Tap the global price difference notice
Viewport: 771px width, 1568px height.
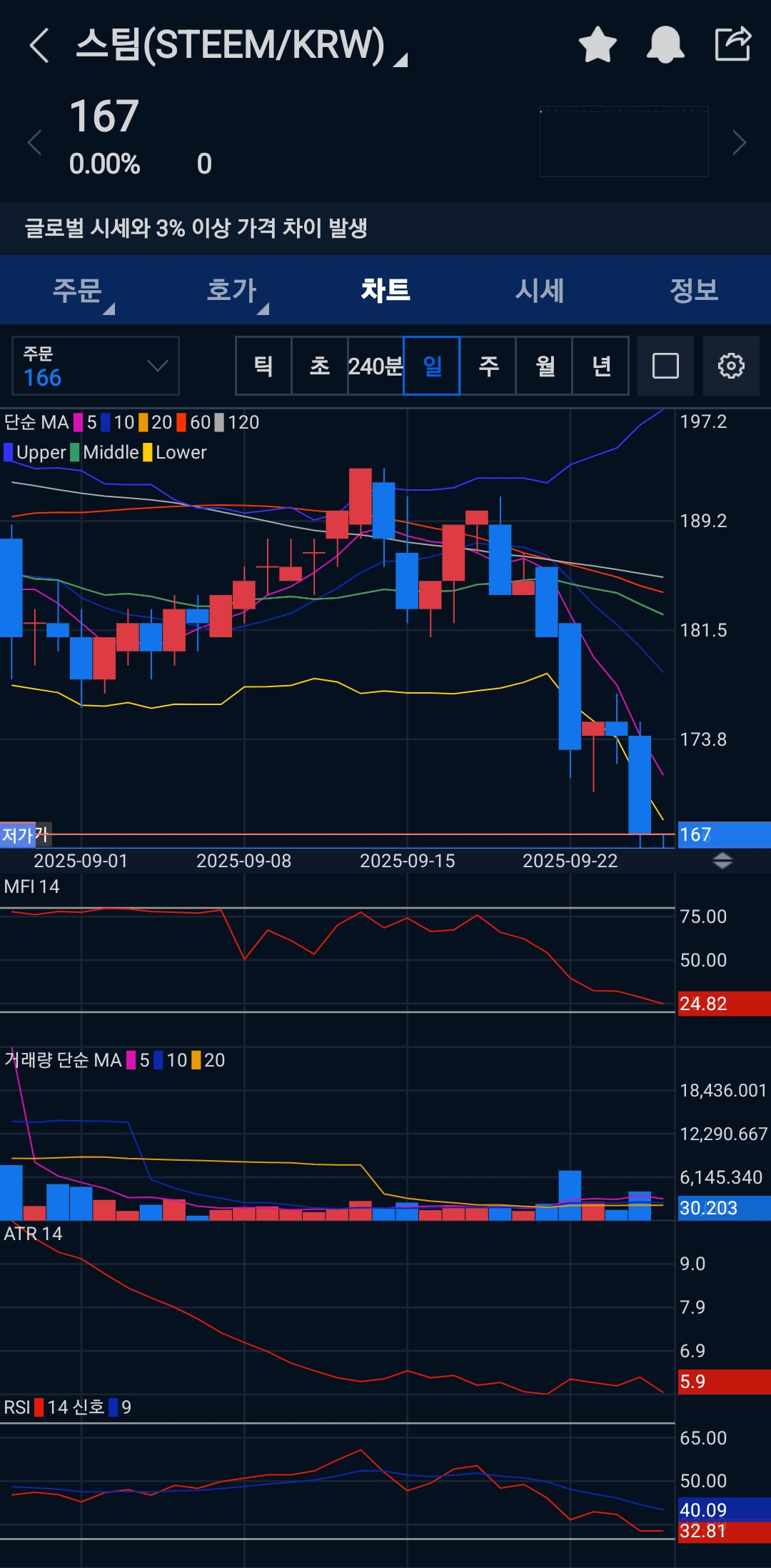pyautogui.click(x=385, y=229)
